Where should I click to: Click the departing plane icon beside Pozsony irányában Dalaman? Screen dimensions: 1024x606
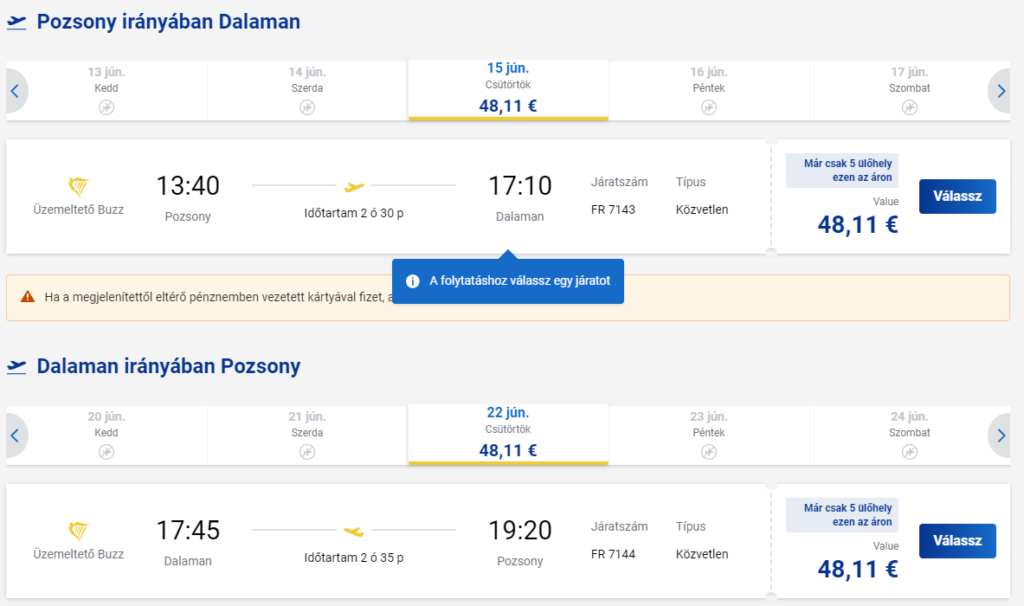tap(16, 22)
